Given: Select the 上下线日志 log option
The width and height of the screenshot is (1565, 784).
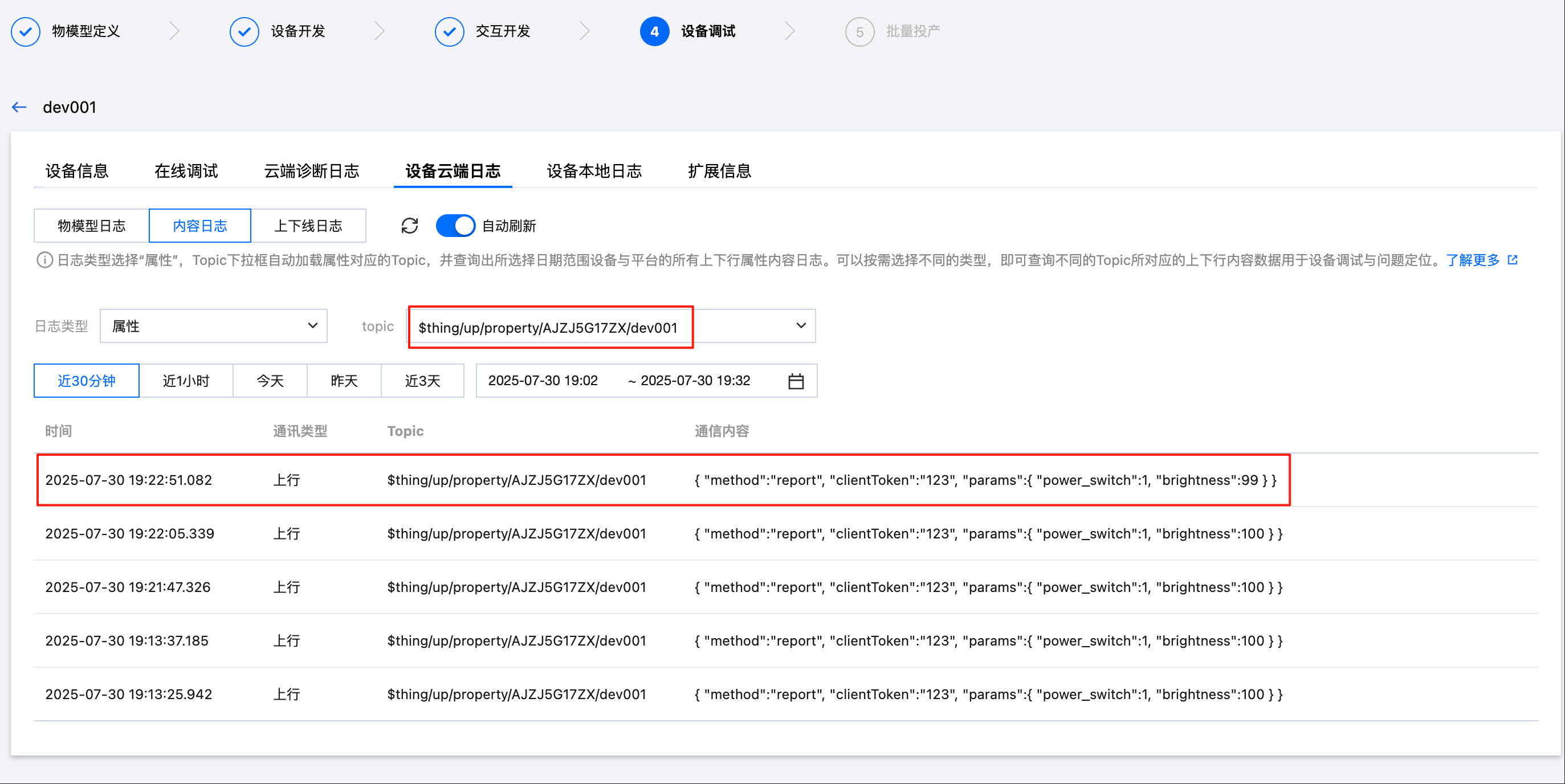Looking at the screenshot, I should [308, 226].
